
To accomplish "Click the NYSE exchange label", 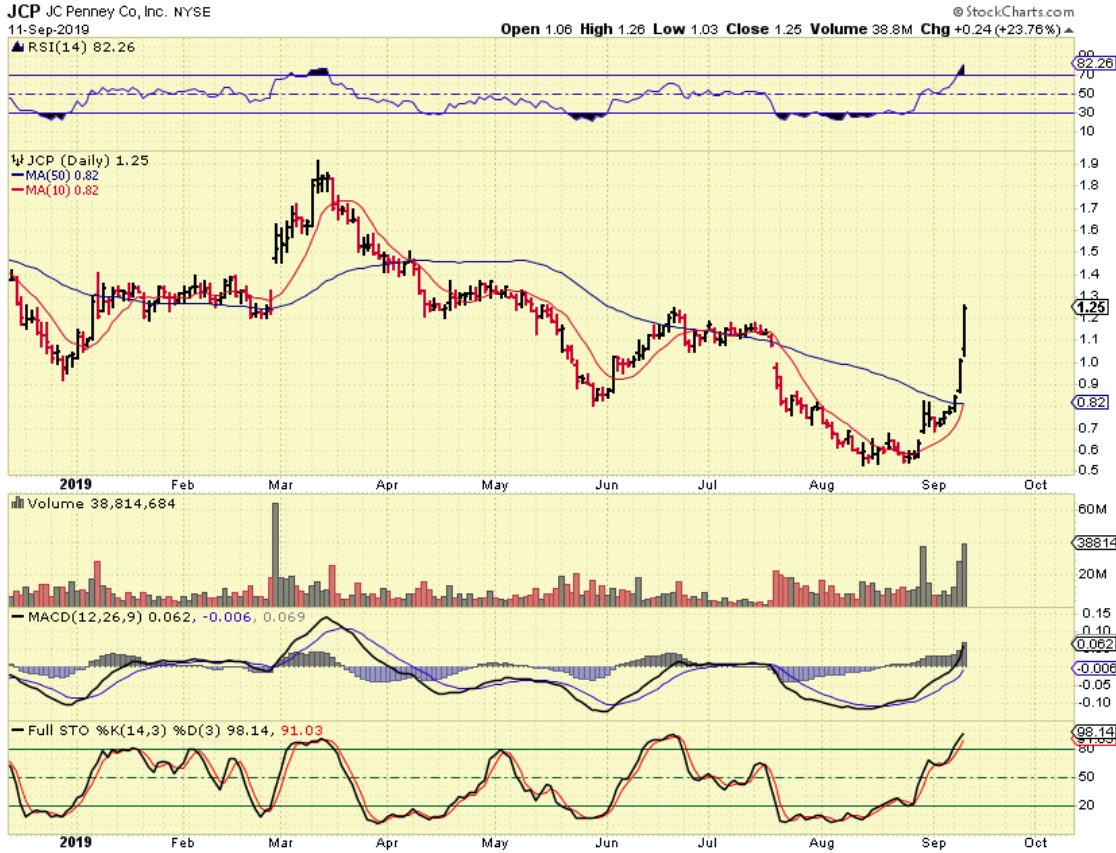I will tap(192, 12).
